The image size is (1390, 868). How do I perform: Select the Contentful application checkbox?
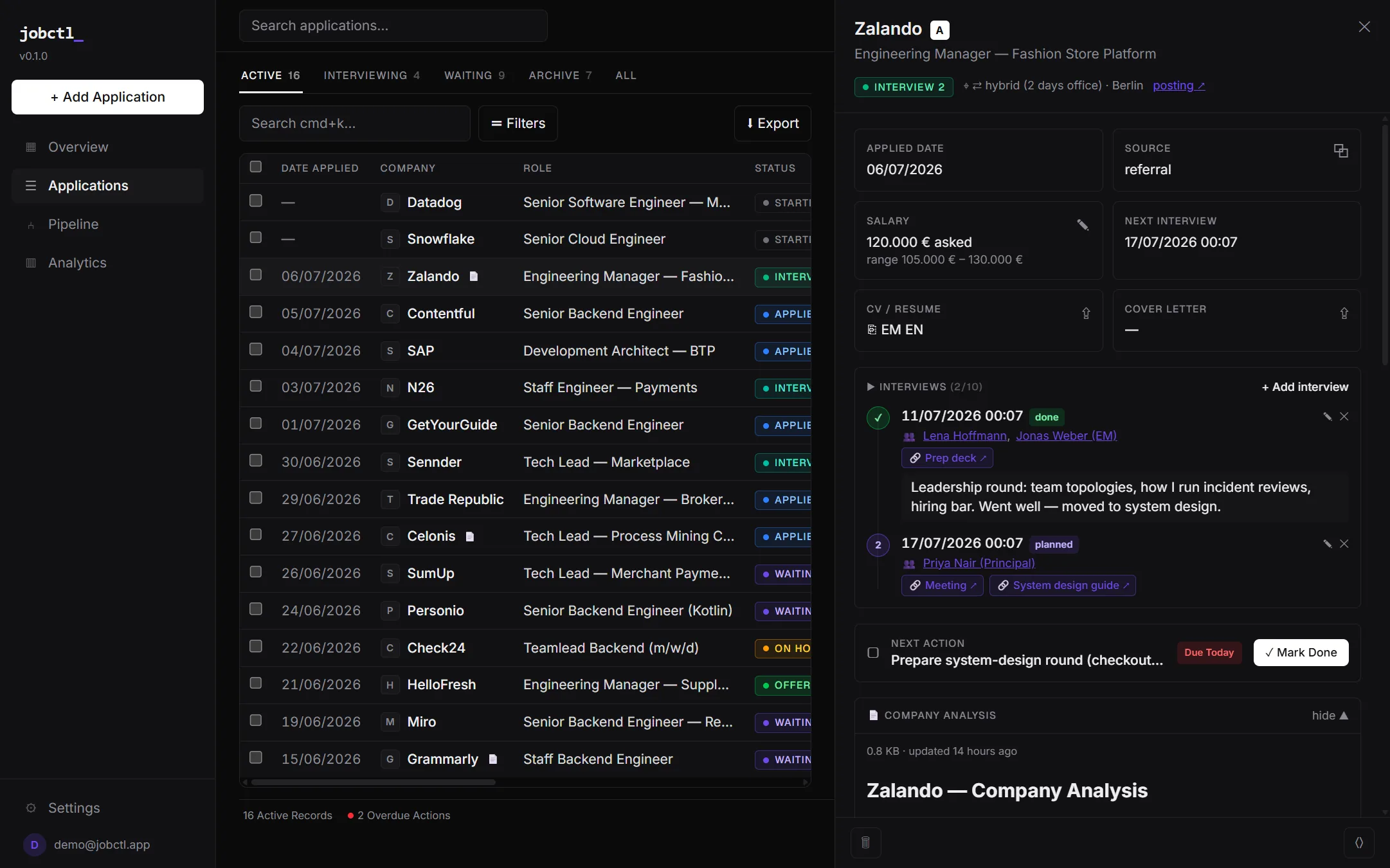[256, 312]
